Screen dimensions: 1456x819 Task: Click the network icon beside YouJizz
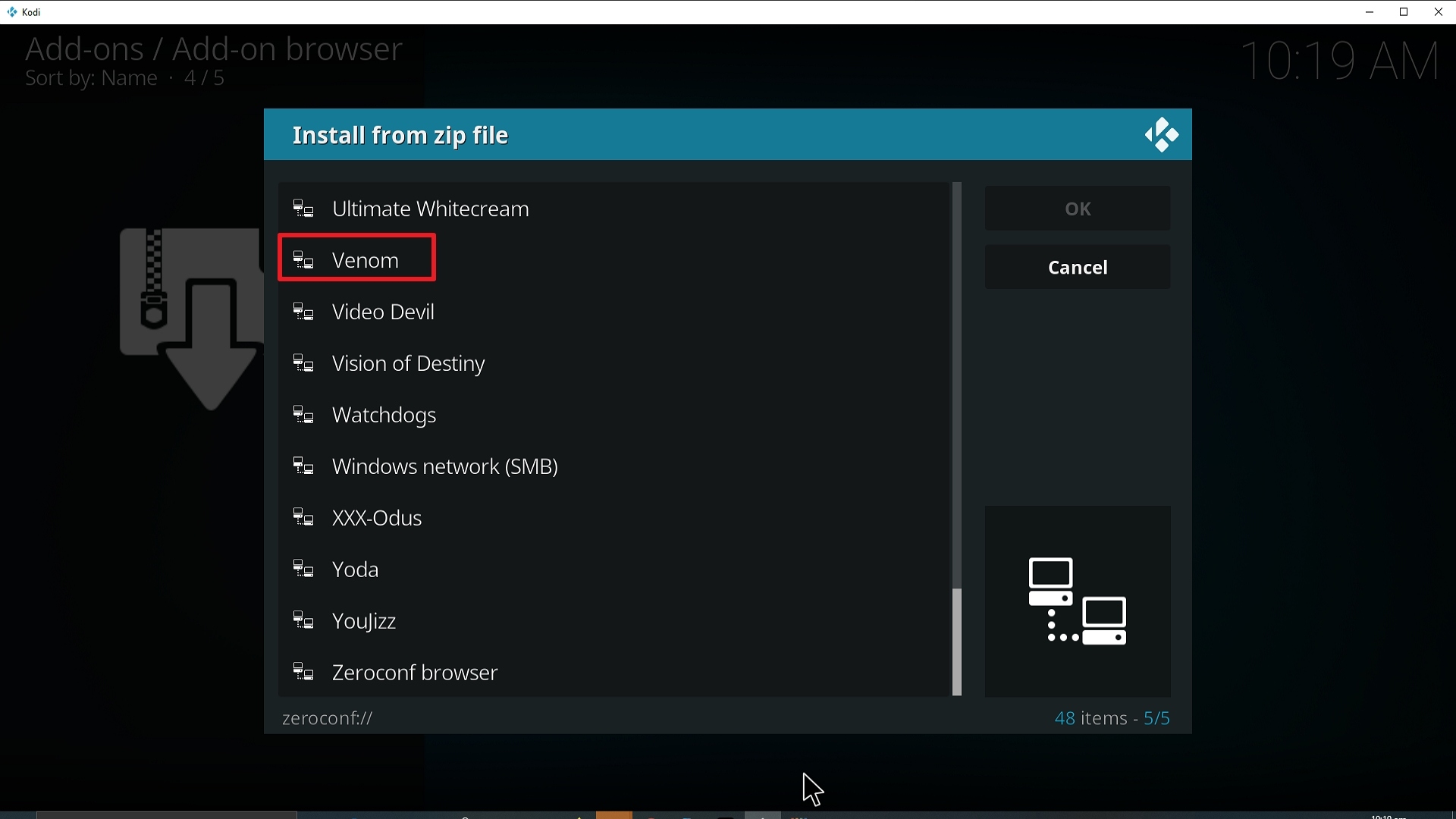304,622
